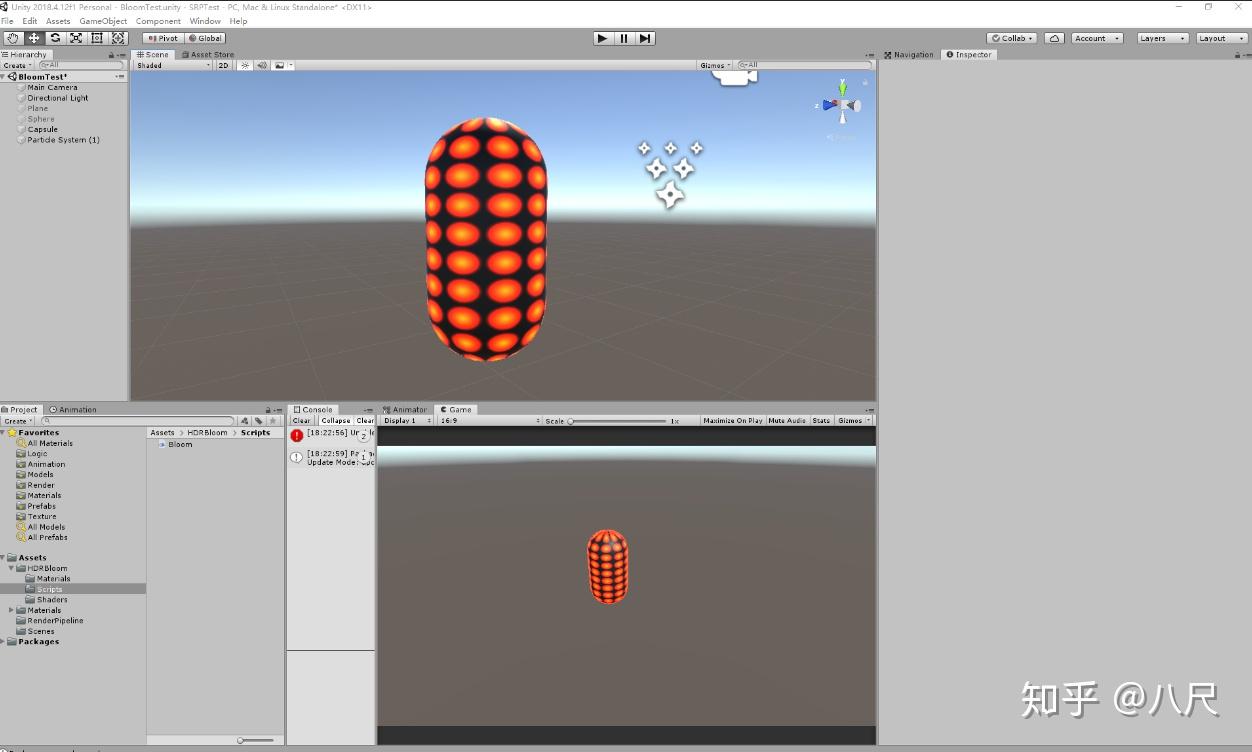Select the Move tool
This screenshot has height=752, width=1252.
point(34,37)
